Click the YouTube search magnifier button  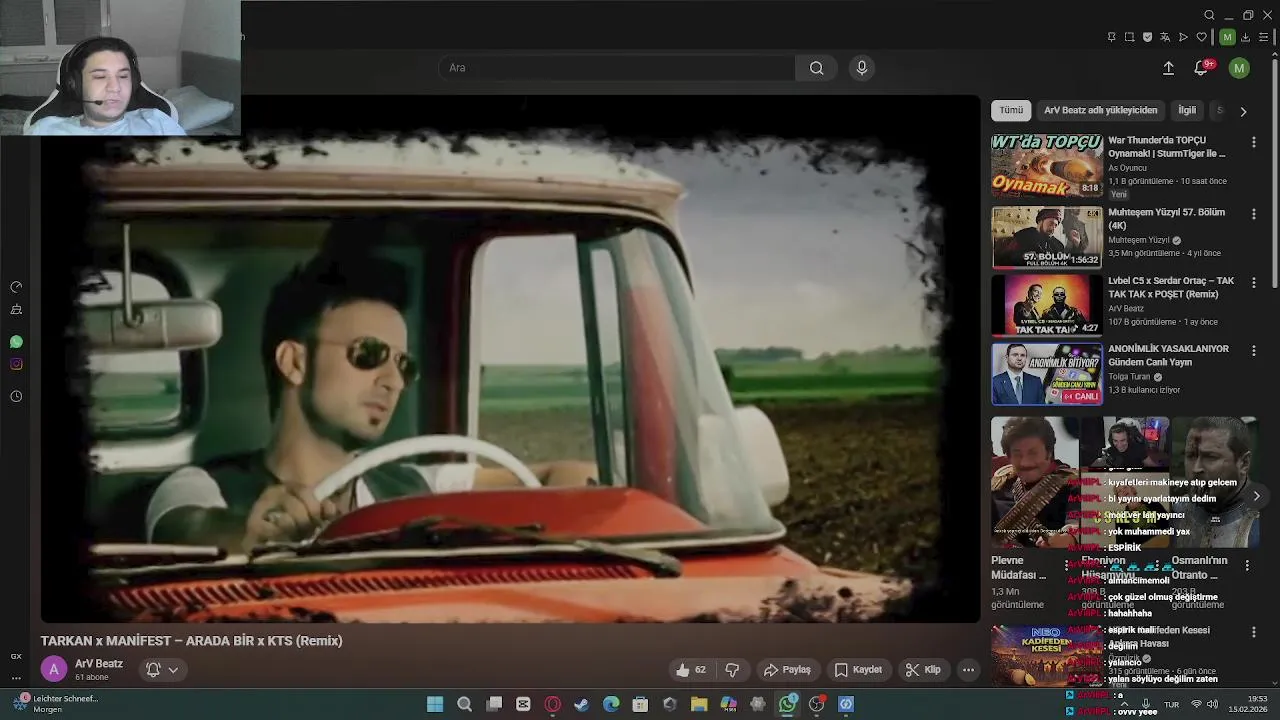click(x=816, y=68)
